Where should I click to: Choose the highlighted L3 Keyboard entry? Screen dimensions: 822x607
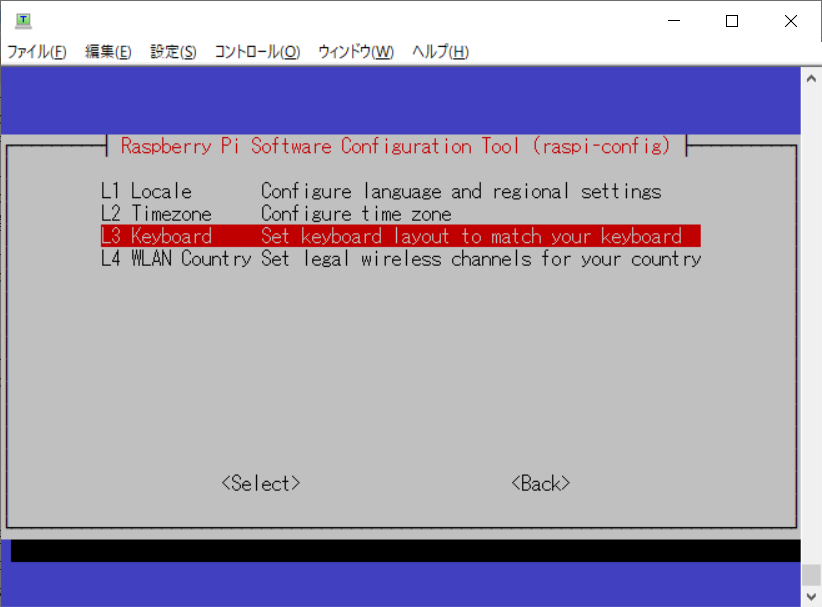tap(401, 236)
